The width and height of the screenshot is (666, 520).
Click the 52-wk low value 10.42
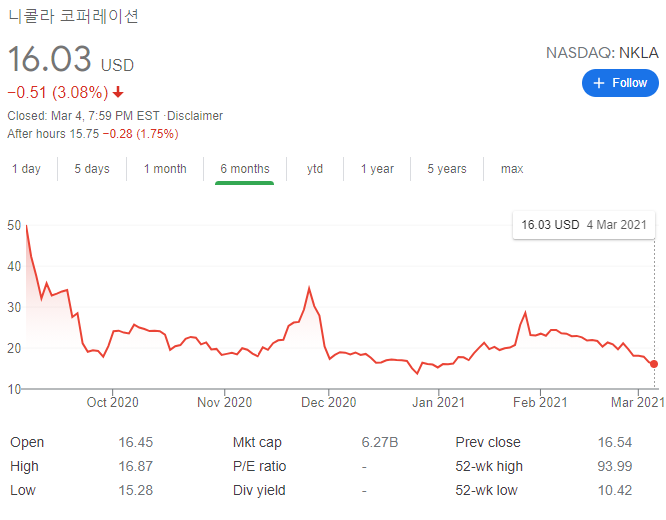(x=615, y=490)
